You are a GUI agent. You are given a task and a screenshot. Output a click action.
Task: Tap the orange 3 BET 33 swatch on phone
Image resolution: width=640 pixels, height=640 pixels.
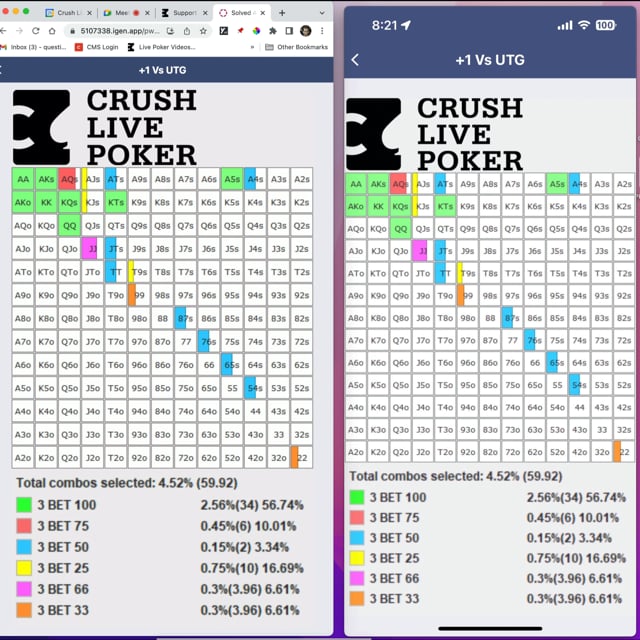coord(357,599)
